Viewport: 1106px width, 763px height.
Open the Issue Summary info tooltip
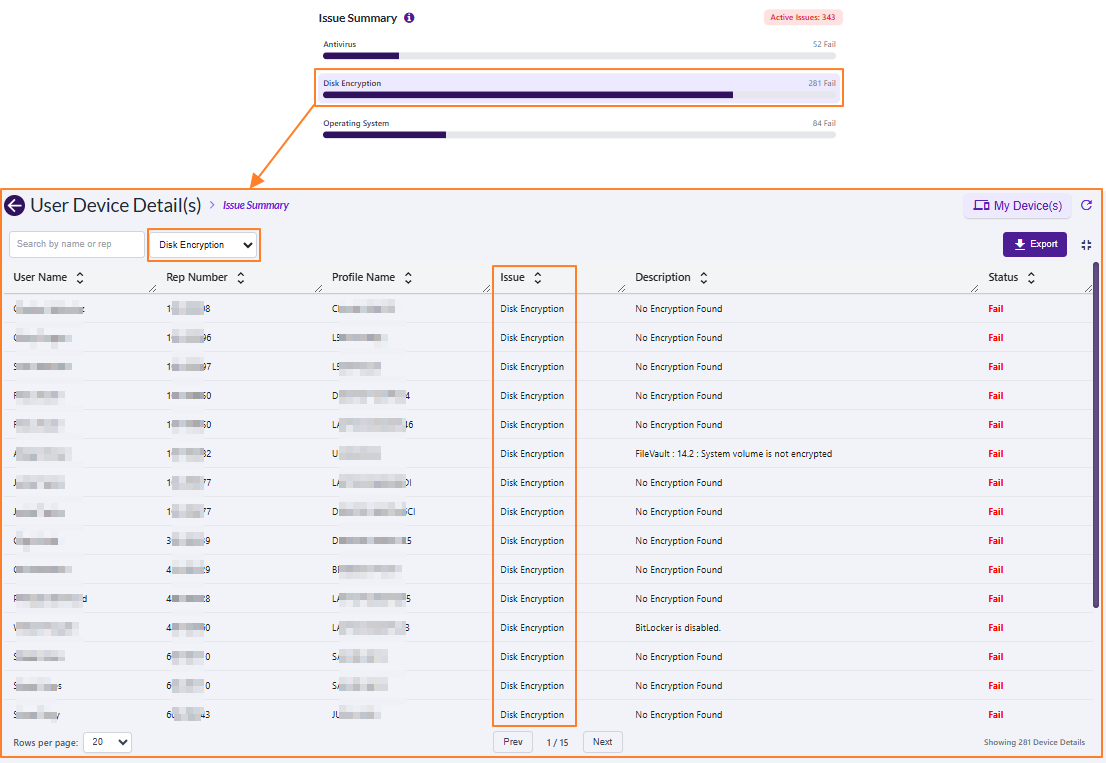tap(410, 17)
